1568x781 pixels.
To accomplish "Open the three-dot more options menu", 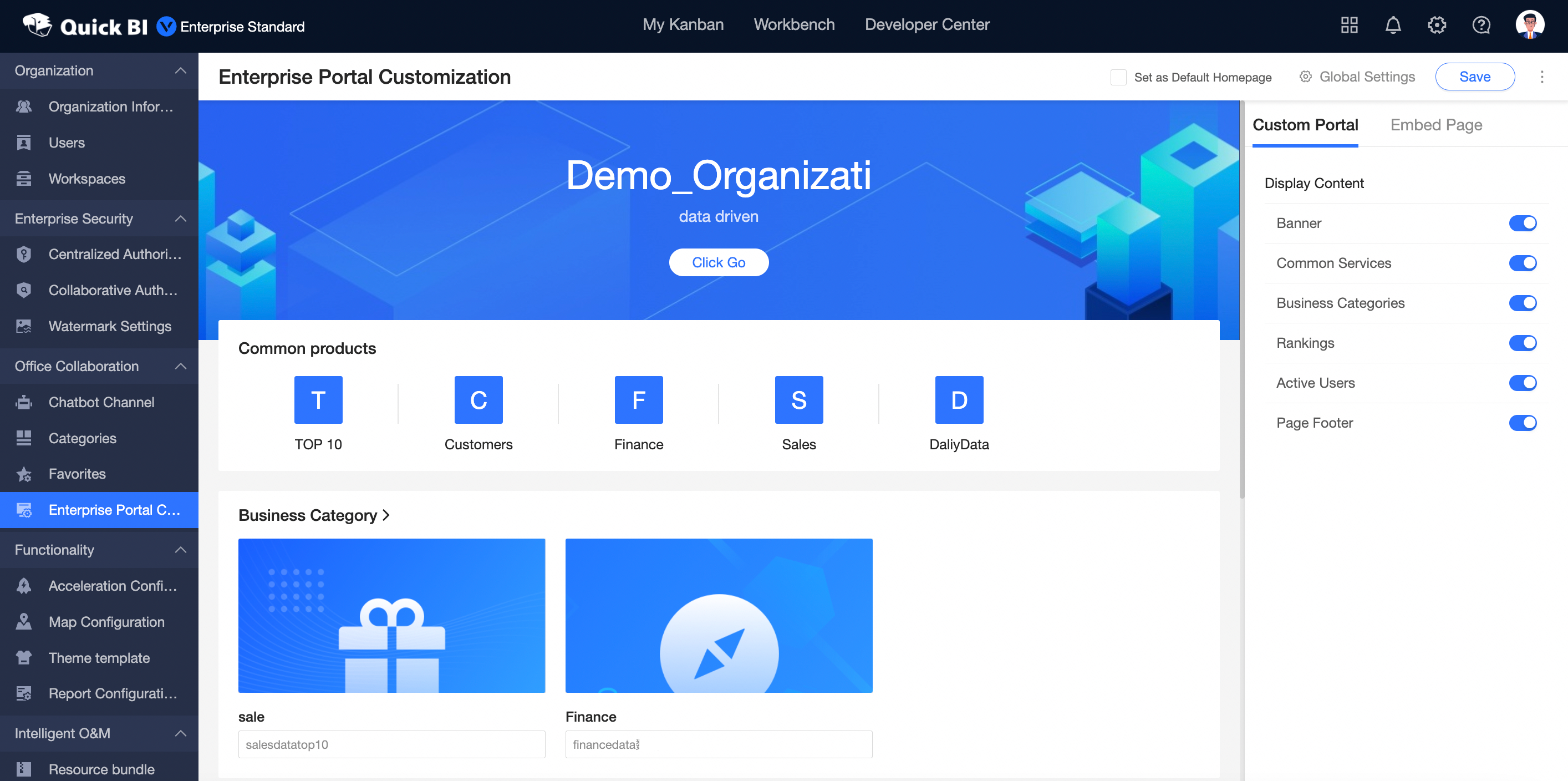I will click(x=1541, y=77).
